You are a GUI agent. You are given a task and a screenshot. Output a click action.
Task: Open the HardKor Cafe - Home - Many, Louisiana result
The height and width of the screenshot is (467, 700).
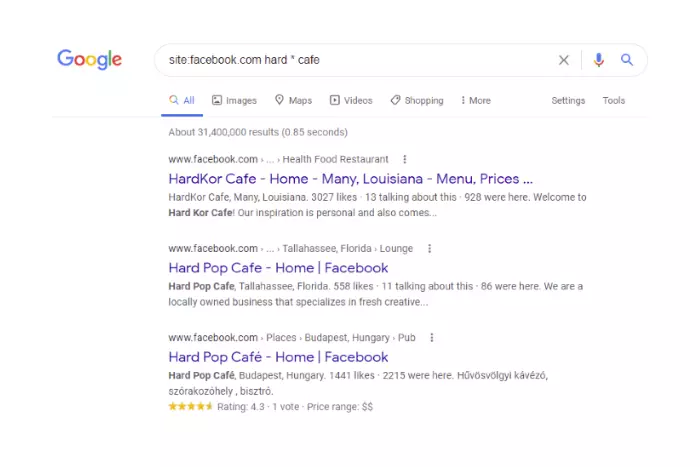point(350,179)
